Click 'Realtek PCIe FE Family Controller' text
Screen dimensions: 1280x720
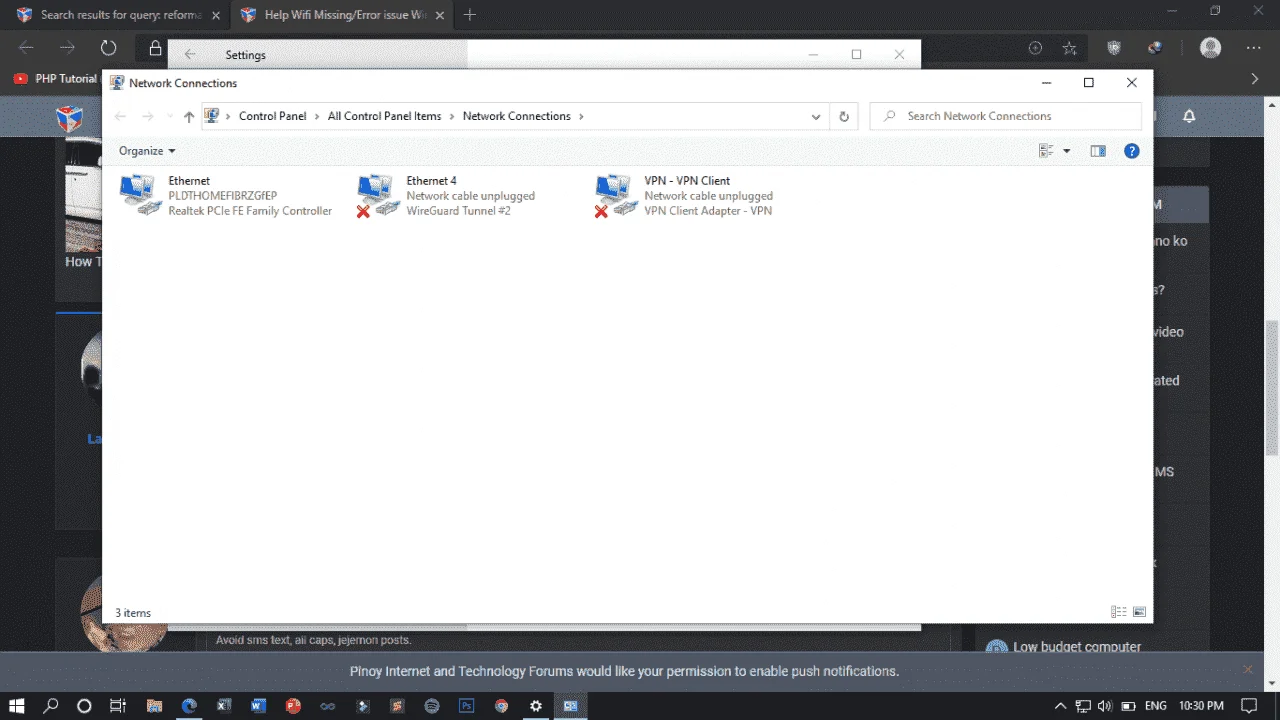pyautogui.click(x=250, y=211)
